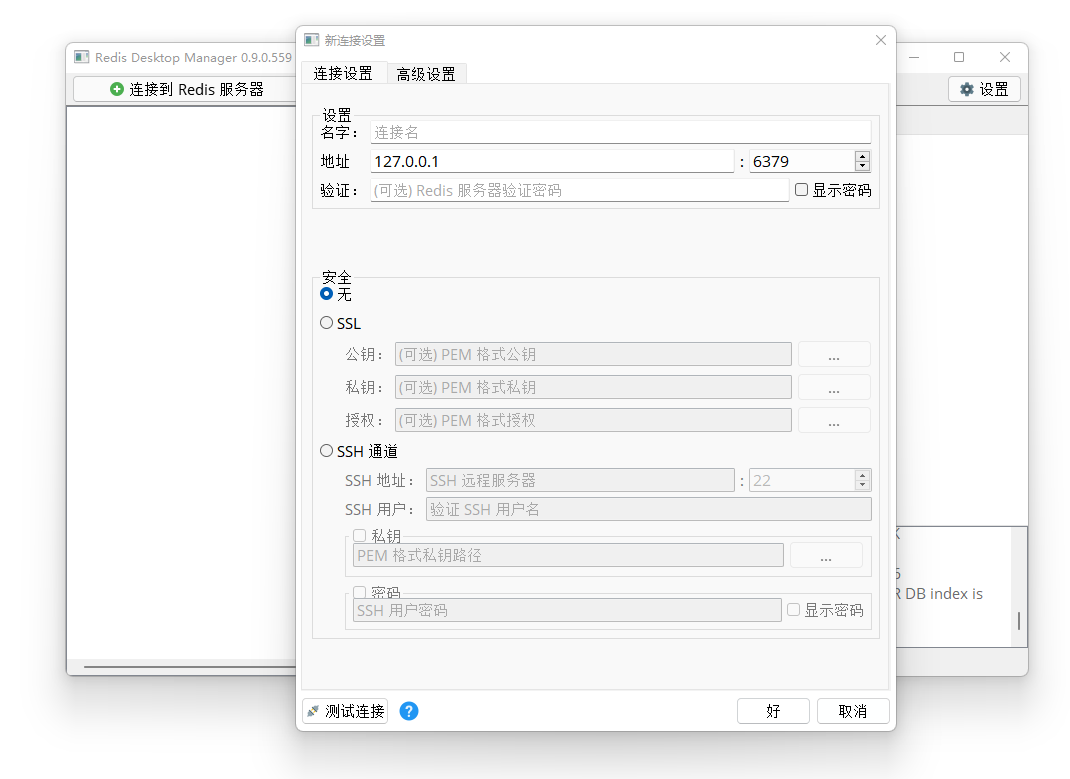Close the 新连接设置 dialog
This screenshot has width=1070, height=779.
(881, 40)
